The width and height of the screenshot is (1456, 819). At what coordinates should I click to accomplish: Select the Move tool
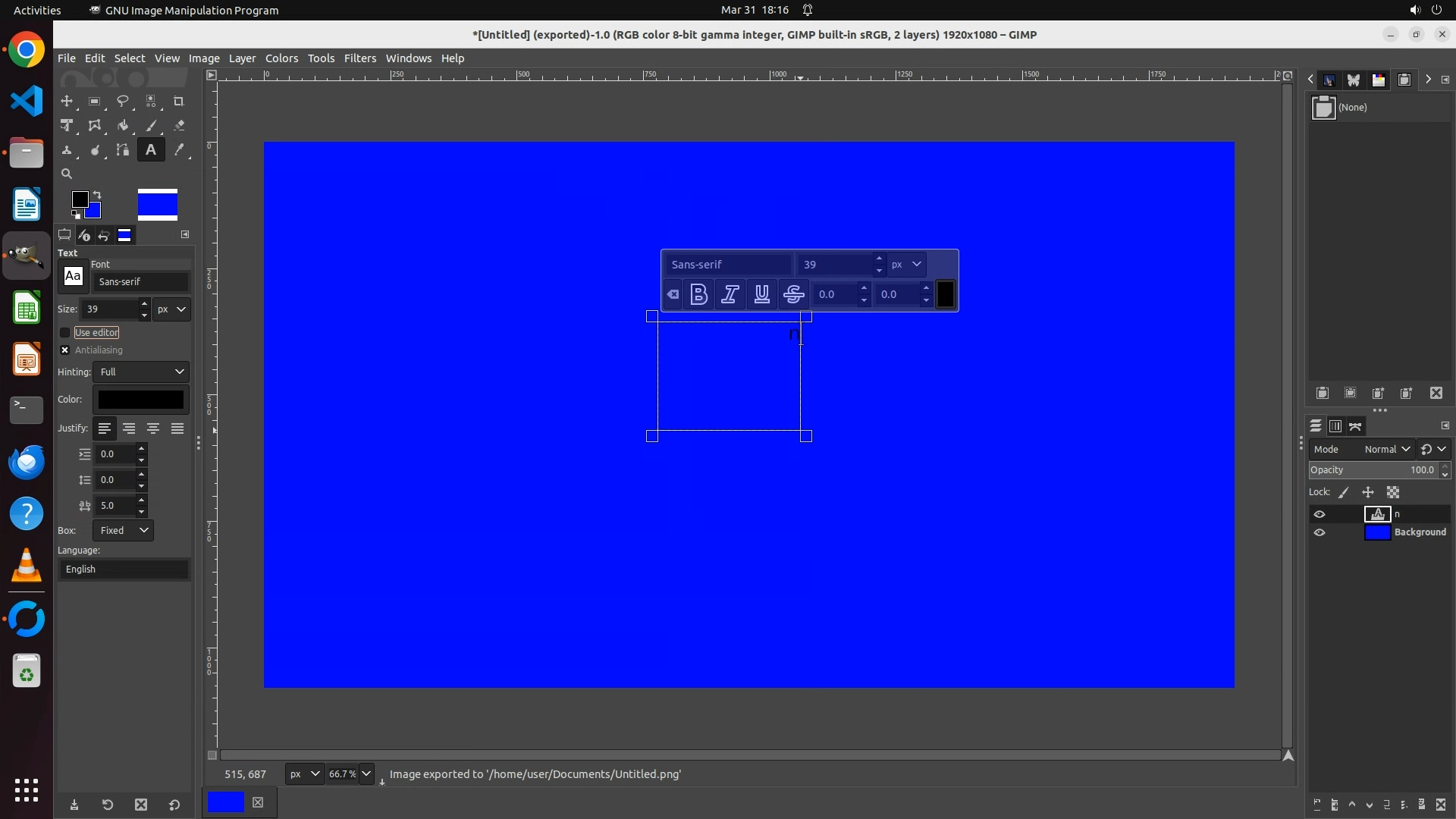[x=67, y=101]
